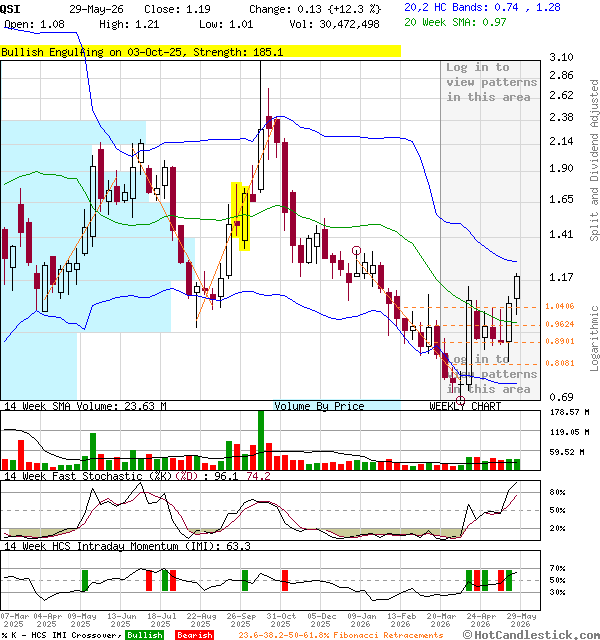Click the latest white candle near 1.17
The height and width of the screenshot is (640, 600).
[517, 287]
